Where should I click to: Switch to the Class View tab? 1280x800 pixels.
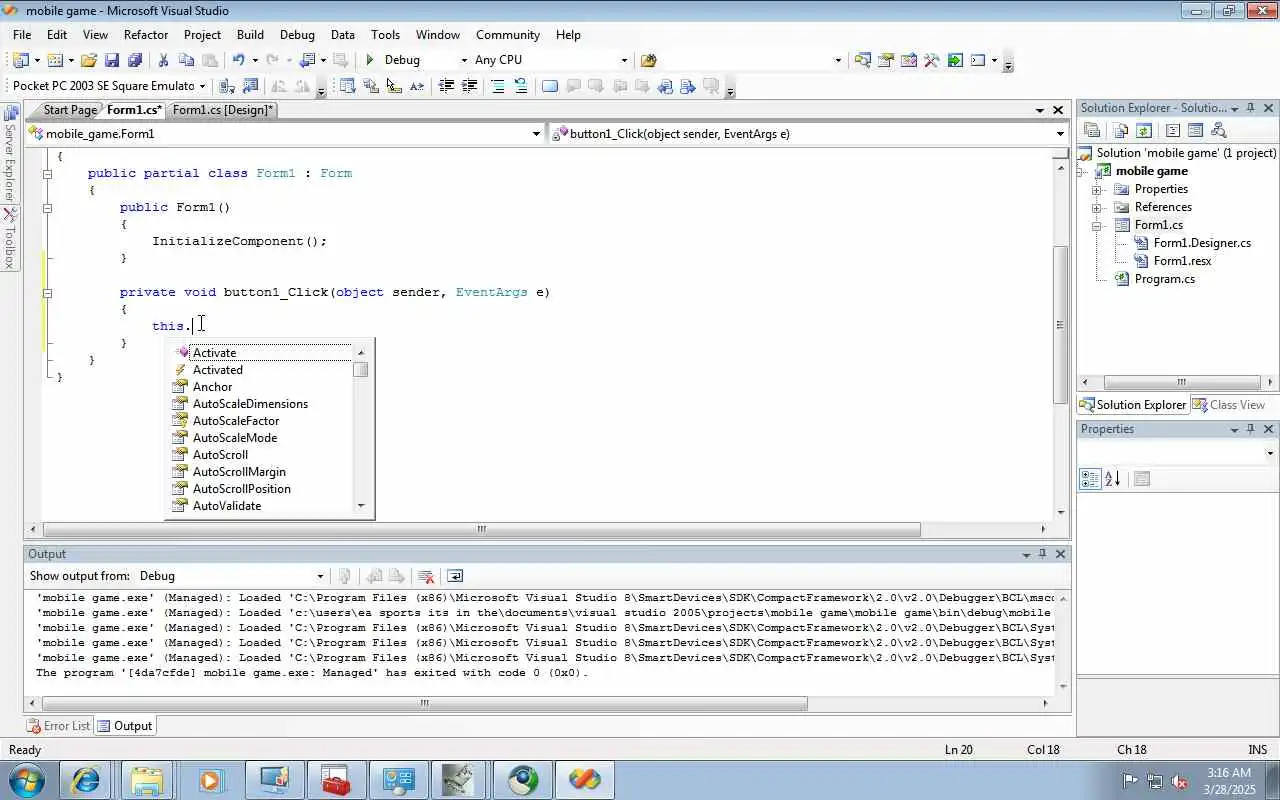(1229, 405)
